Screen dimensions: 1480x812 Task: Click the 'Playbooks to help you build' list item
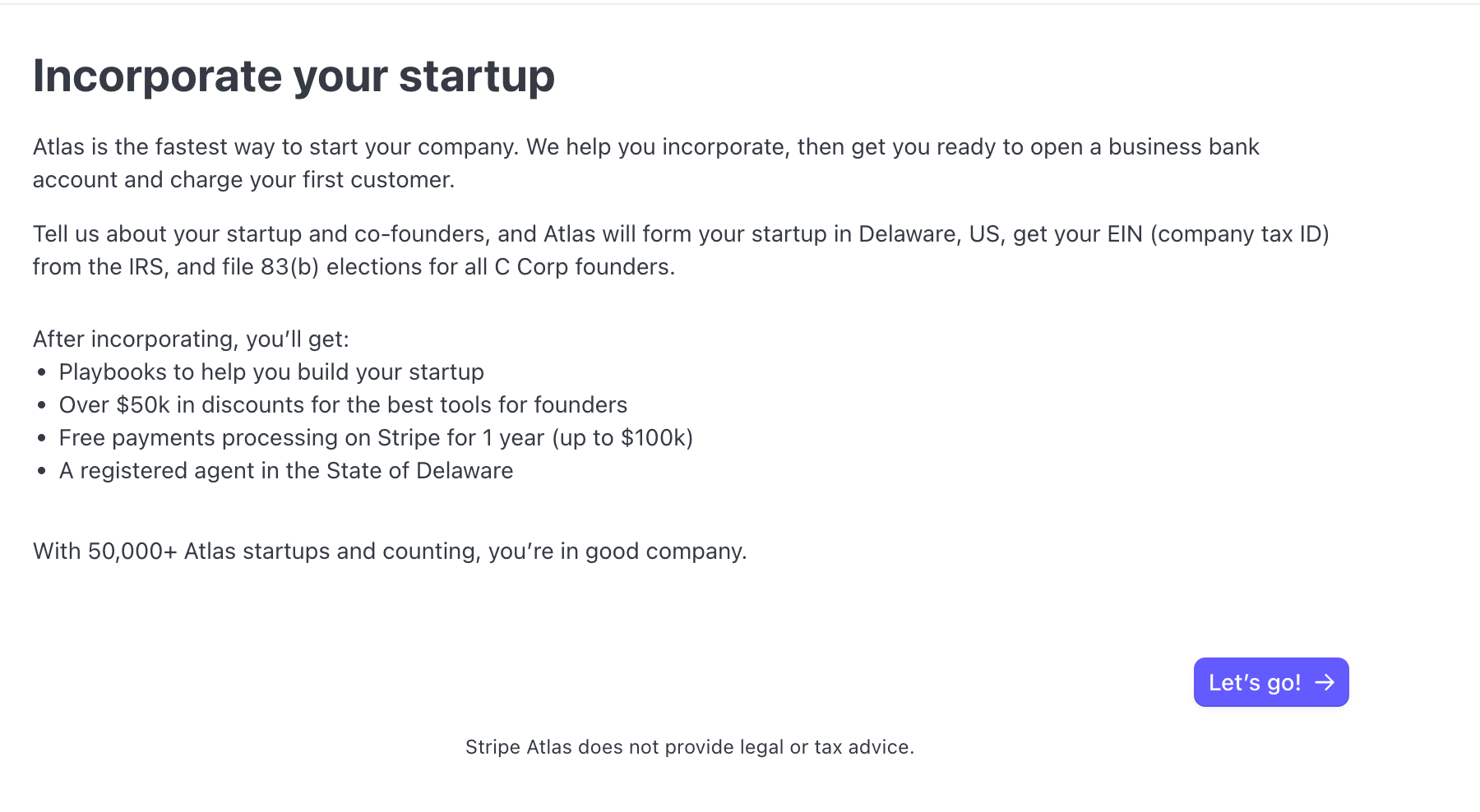[271, 371]
